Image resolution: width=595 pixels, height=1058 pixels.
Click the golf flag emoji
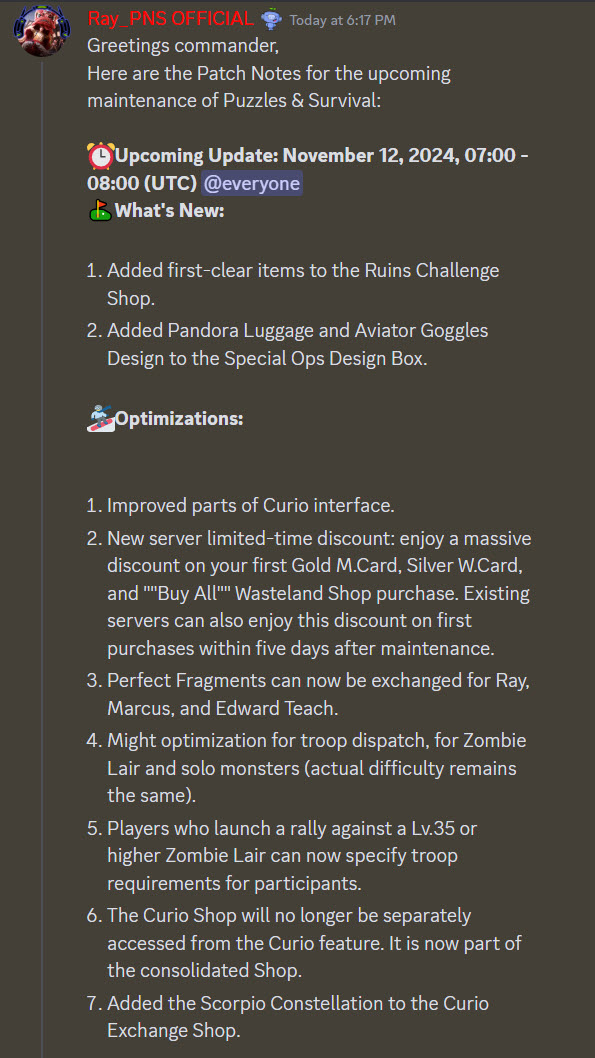[x=100, y=211]
